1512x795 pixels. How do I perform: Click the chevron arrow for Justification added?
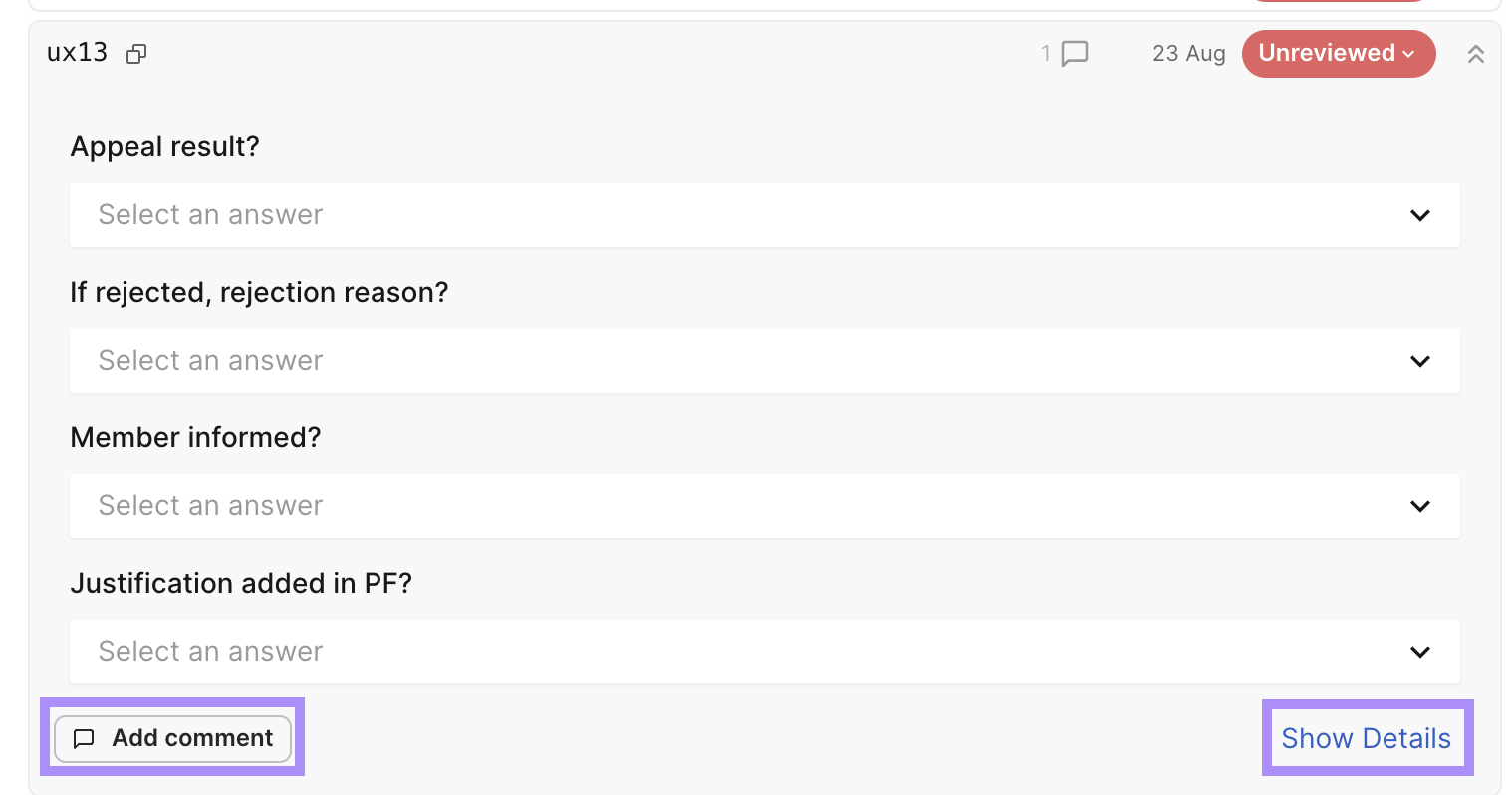click(1419, 652)
